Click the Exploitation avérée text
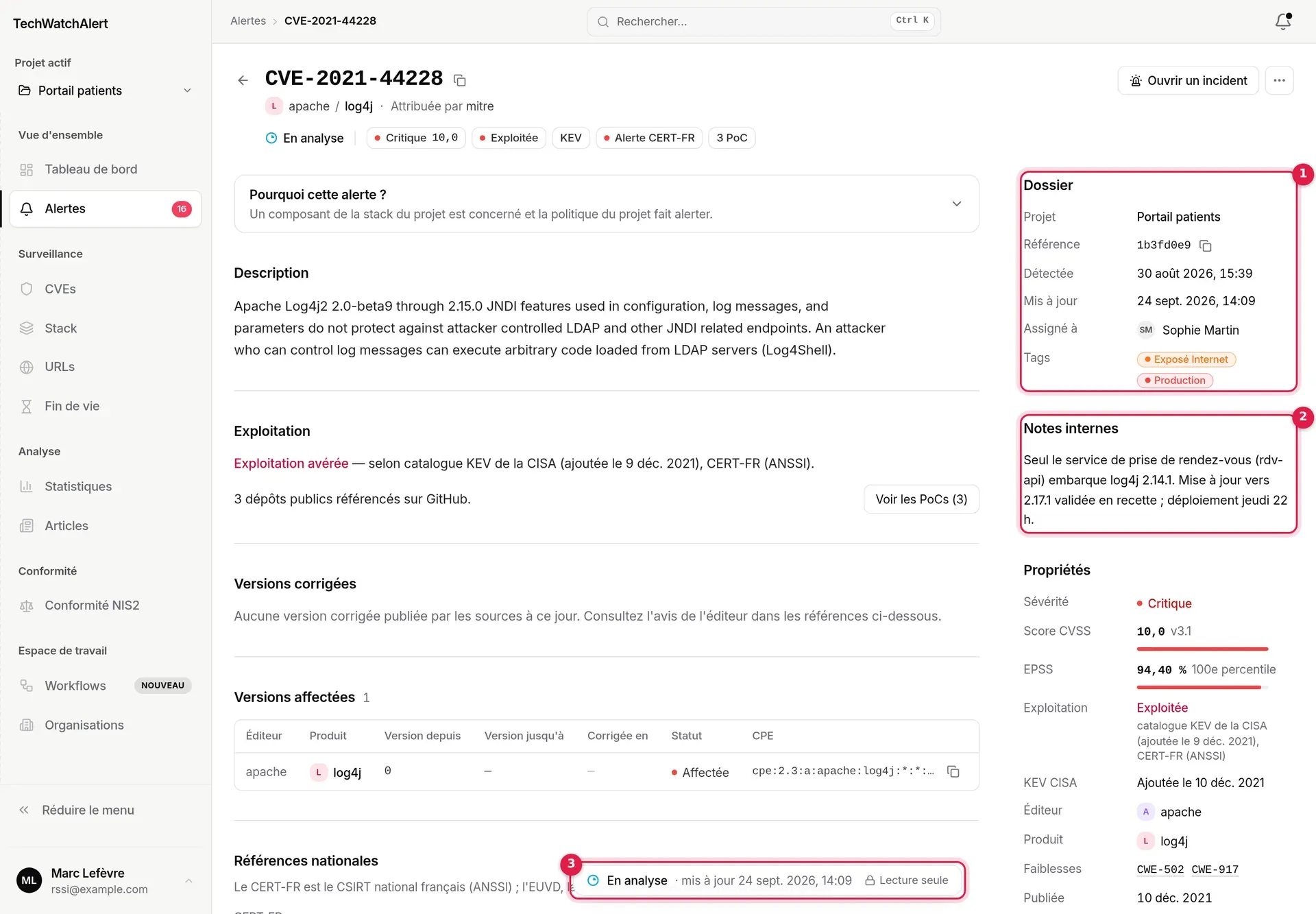Screen dimensions: 1316x914 click(x=291, y=464)
